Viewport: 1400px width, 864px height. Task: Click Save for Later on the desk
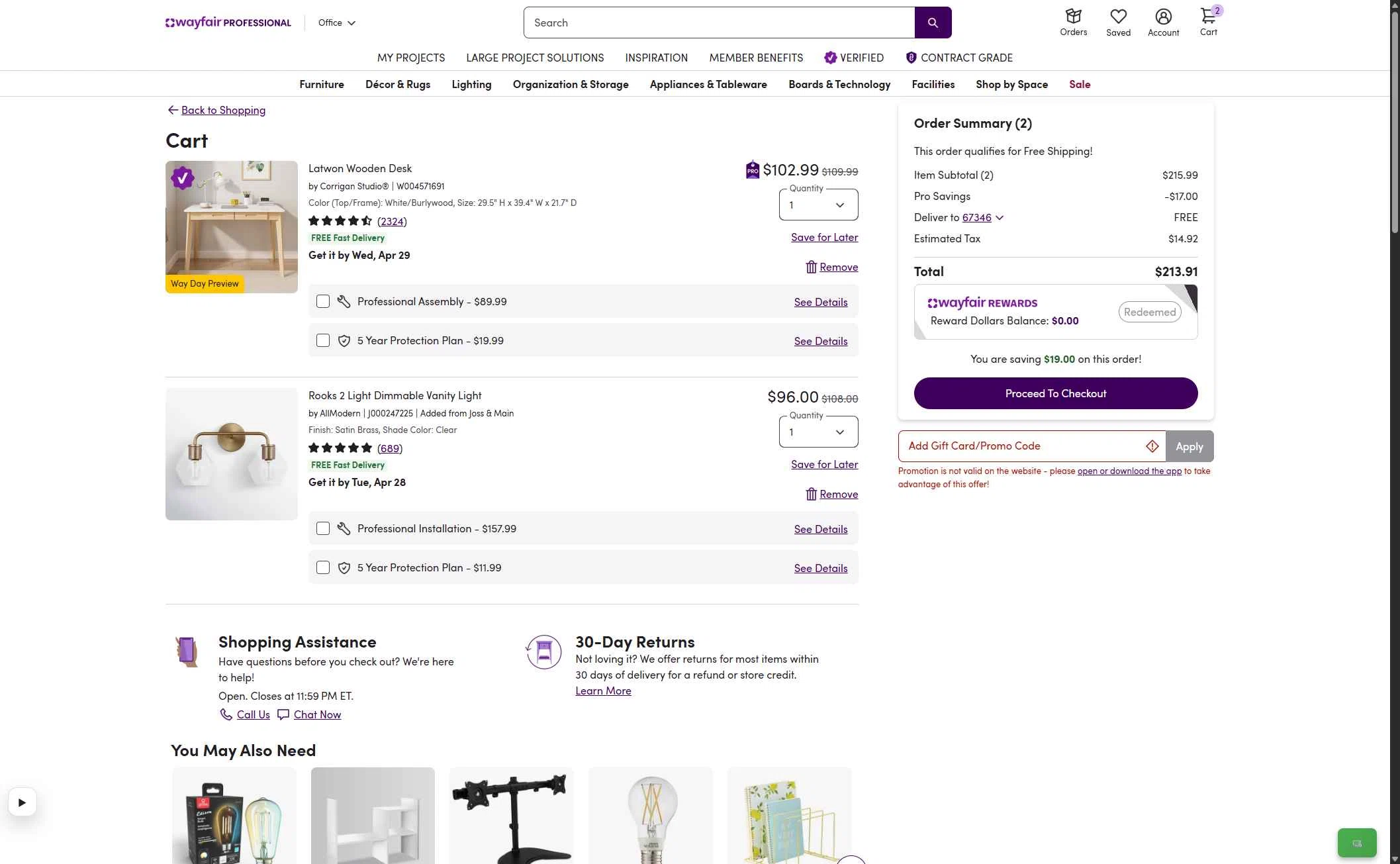824,237
